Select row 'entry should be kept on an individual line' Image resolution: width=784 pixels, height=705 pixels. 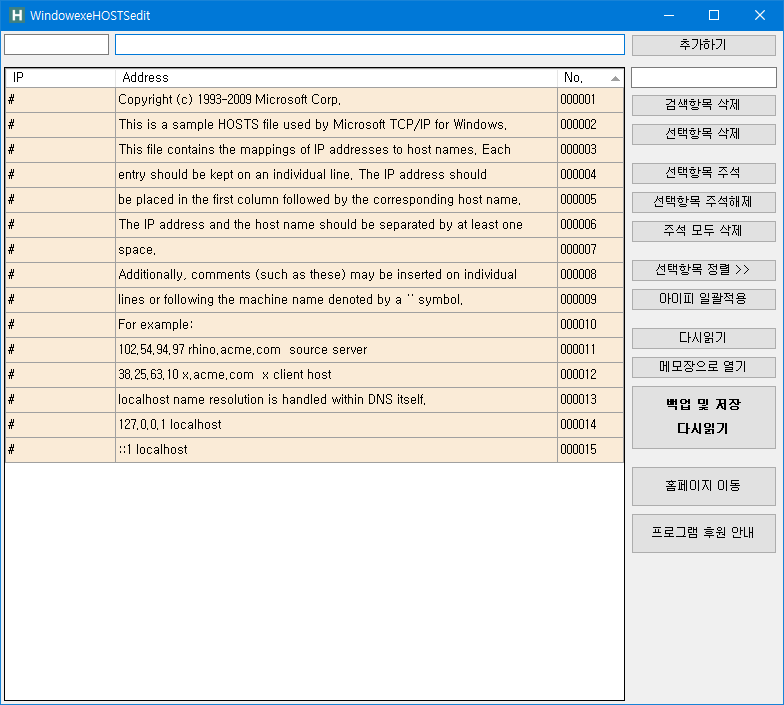(314, 175)
